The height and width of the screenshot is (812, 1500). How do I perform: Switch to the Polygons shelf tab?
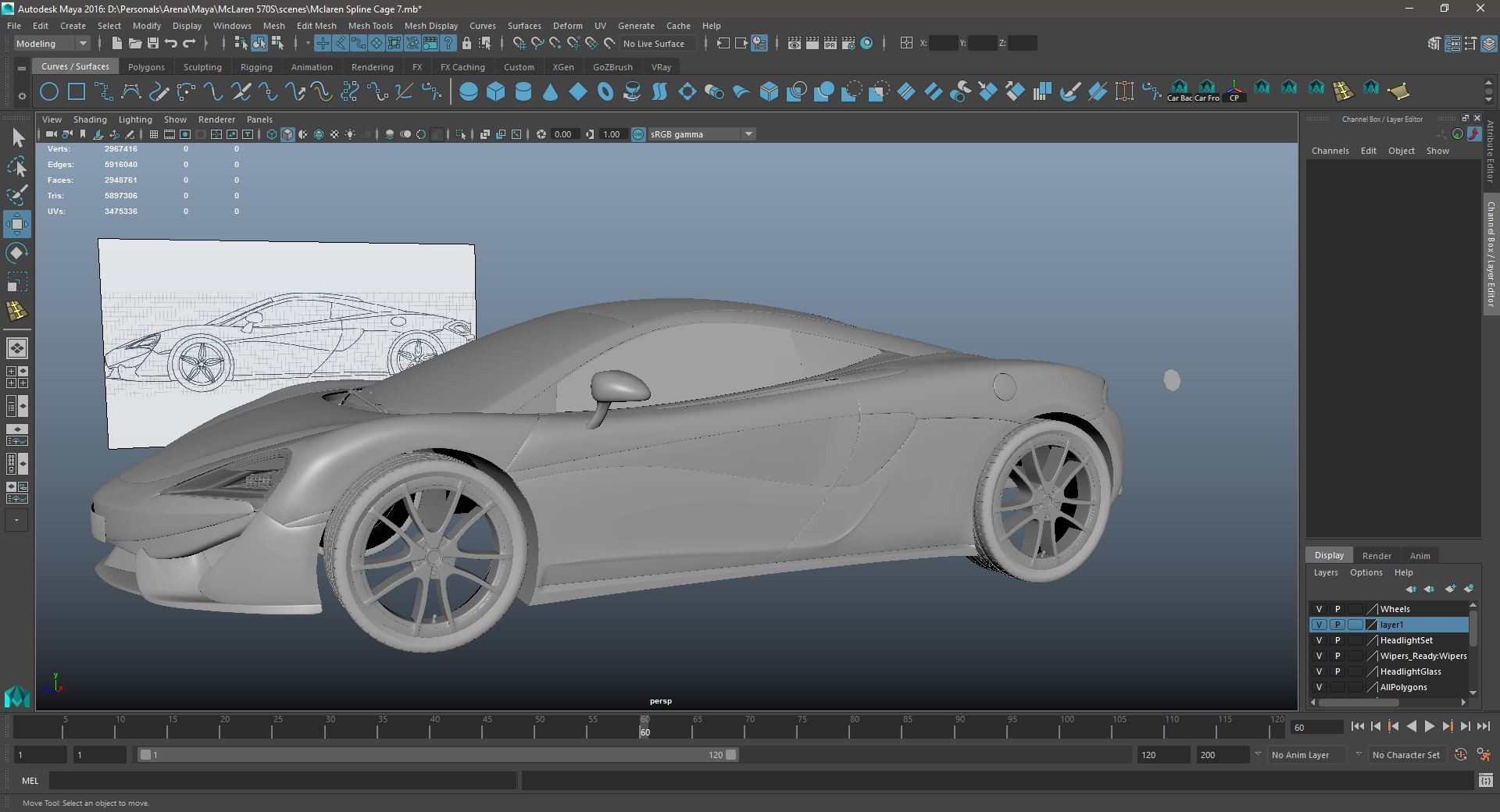[146, 67]
